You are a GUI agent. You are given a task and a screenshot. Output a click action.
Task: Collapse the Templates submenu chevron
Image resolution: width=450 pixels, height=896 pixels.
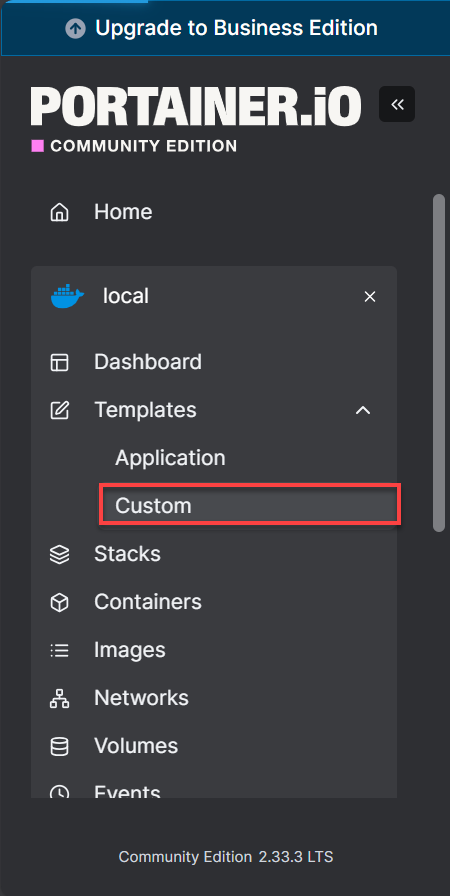(363, 410)
